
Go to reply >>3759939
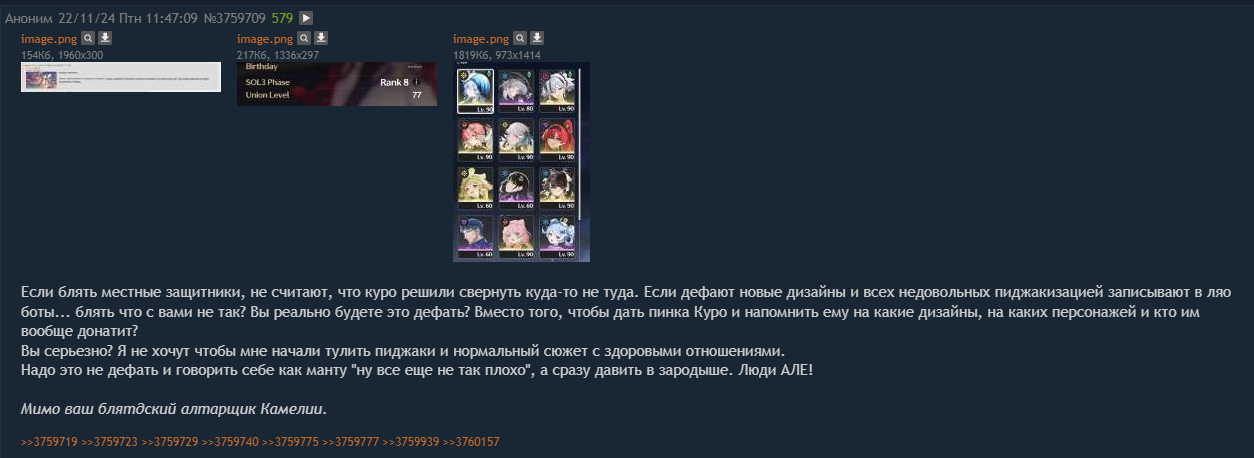click(x=410, y=441)
